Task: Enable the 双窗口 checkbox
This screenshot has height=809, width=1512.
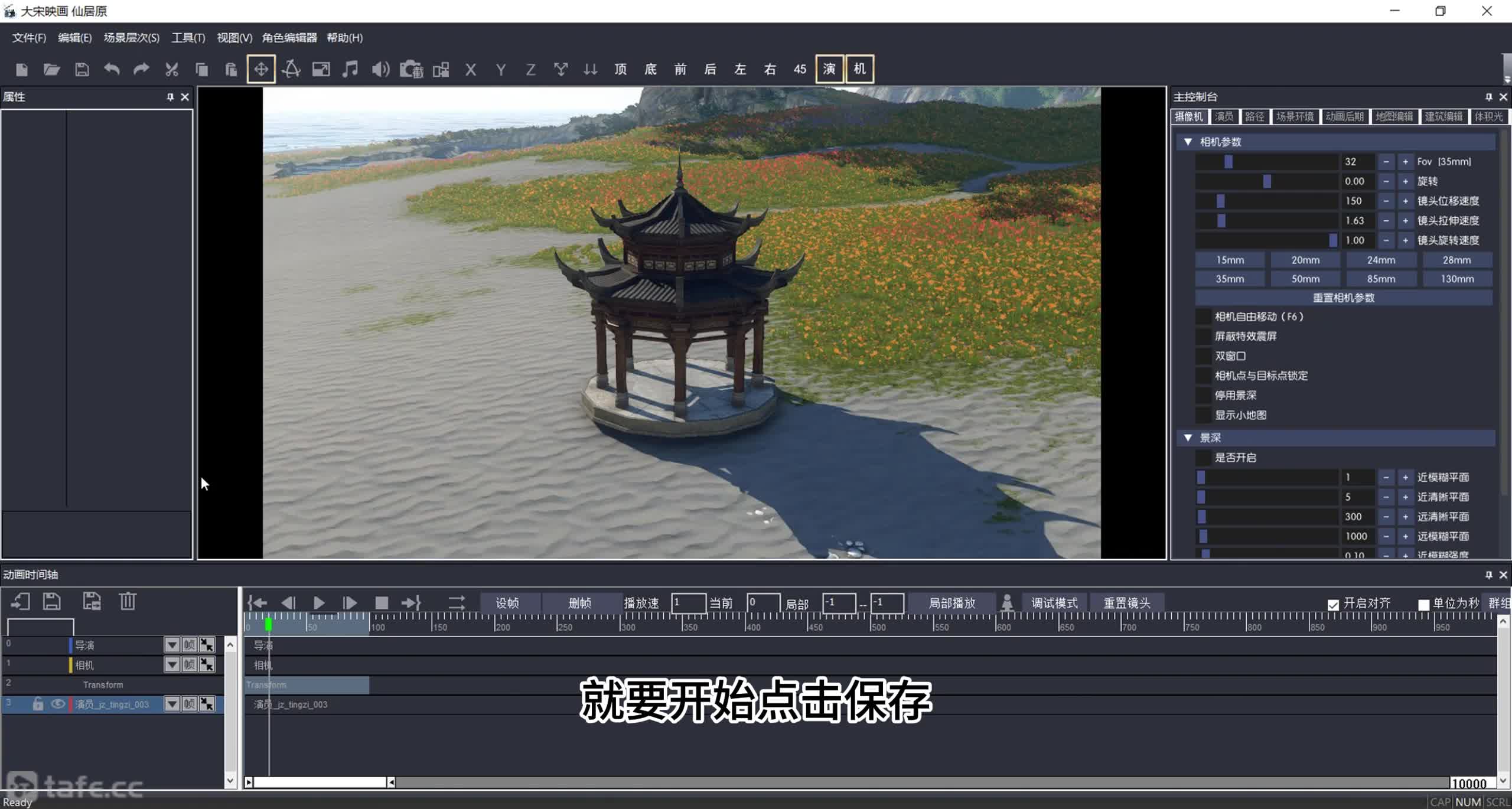Action: 1203,356
